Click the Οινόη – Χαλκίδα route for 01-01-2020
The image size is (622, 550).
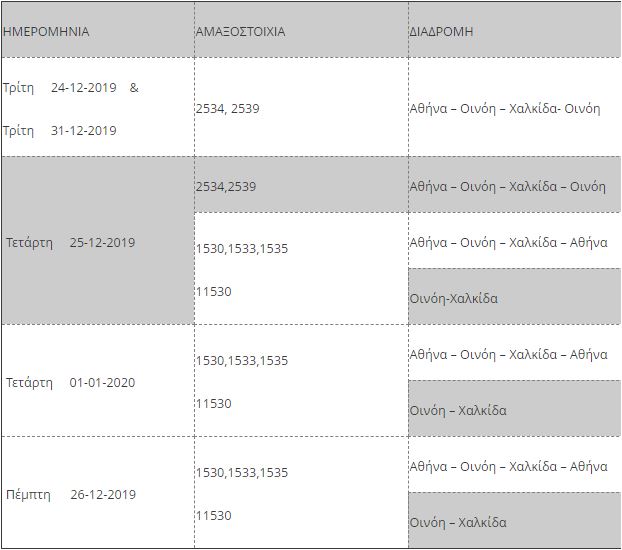point(458,410)
